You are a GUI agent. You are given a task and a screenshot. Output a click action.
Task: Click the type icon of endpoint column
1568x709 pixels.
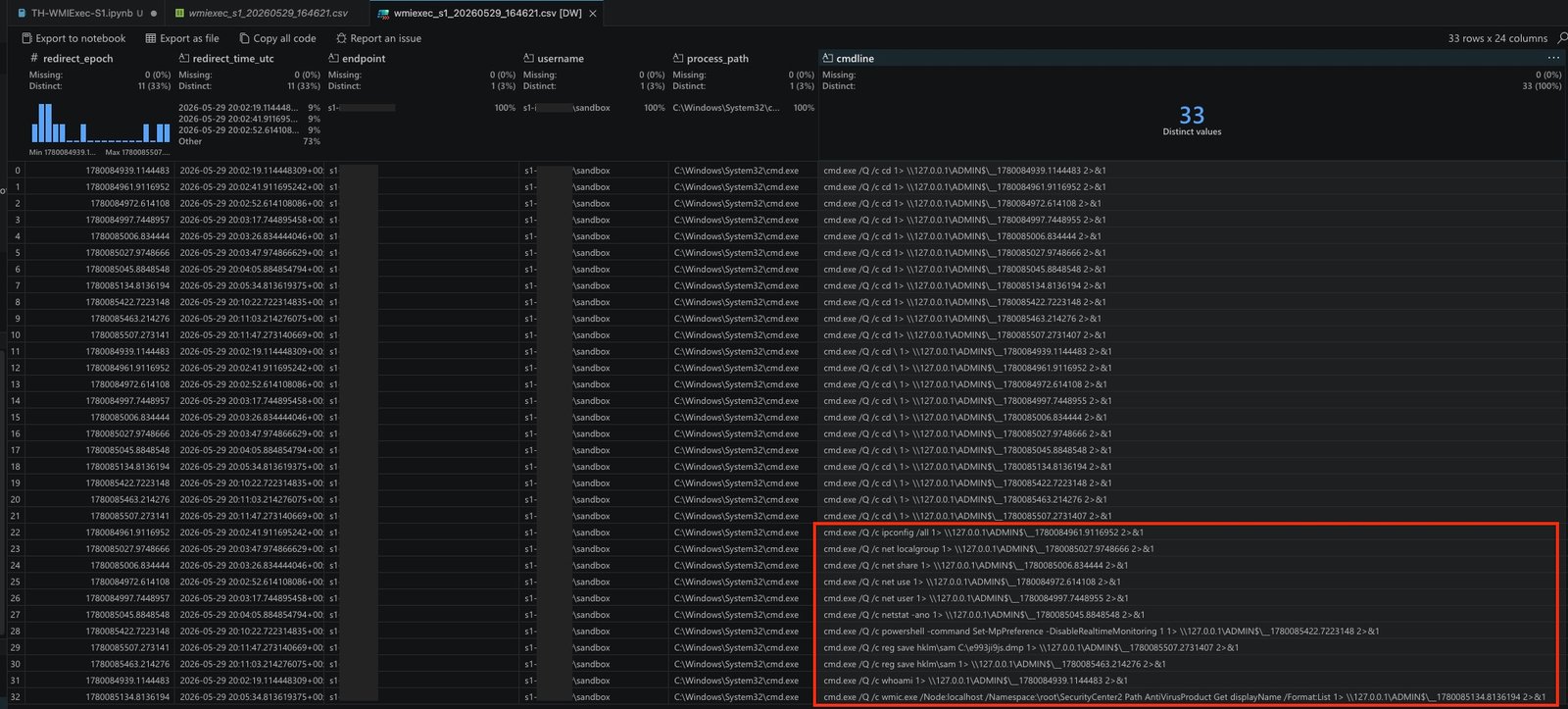(333, 58)
